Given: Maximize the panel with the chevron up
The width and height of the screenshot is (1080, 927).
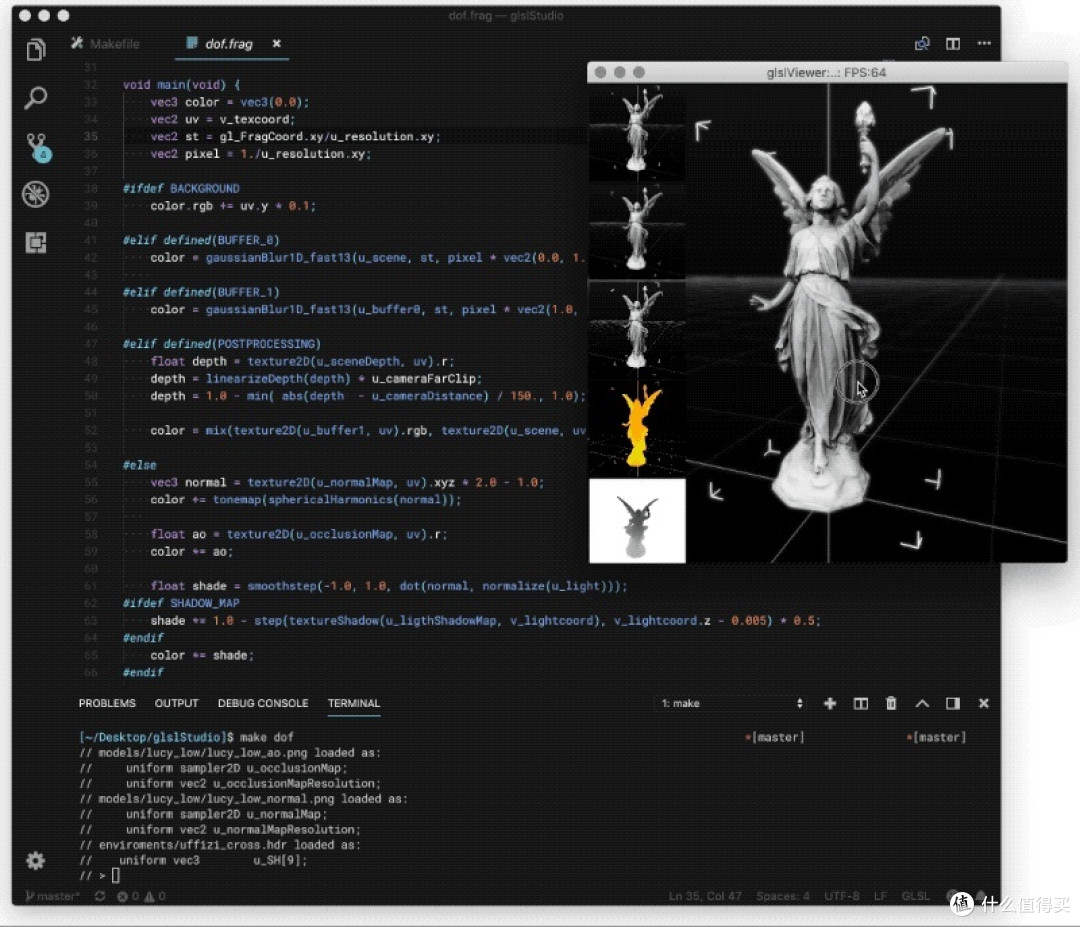Looking at the screenshot, I should click(x=922, y=703).
